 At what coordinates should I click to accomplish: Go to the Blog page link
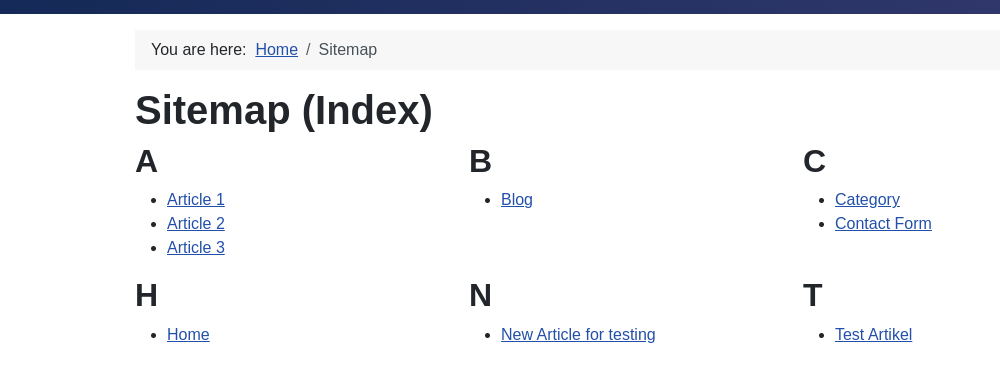pos(517,200)
